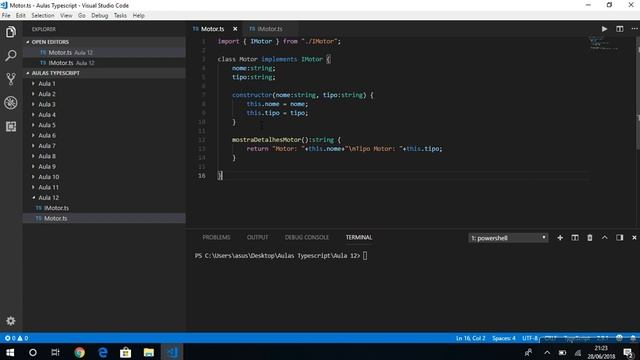This screenshot has width=640, height=360.
Task: Create a new terminal with plus icon
Action: [560, 238]
